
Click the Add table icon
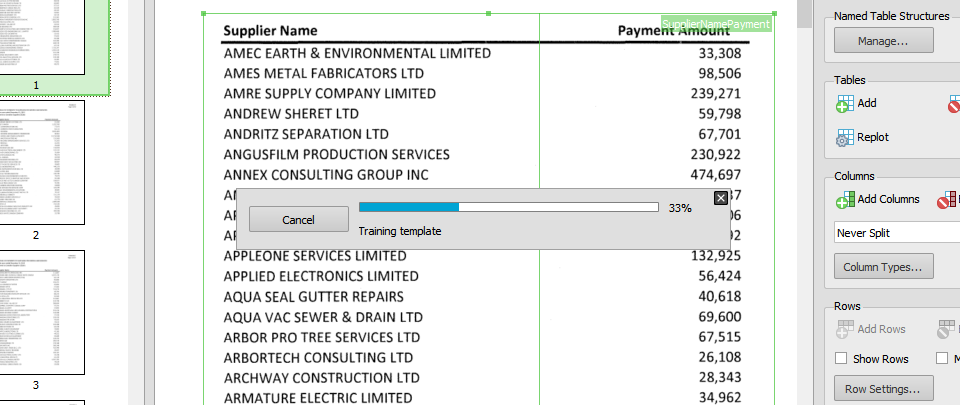845,104
